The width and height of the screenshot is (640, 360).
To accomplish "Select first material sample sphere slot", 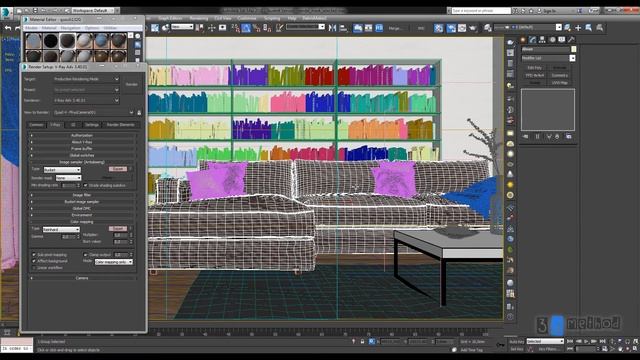I will 33,41.
